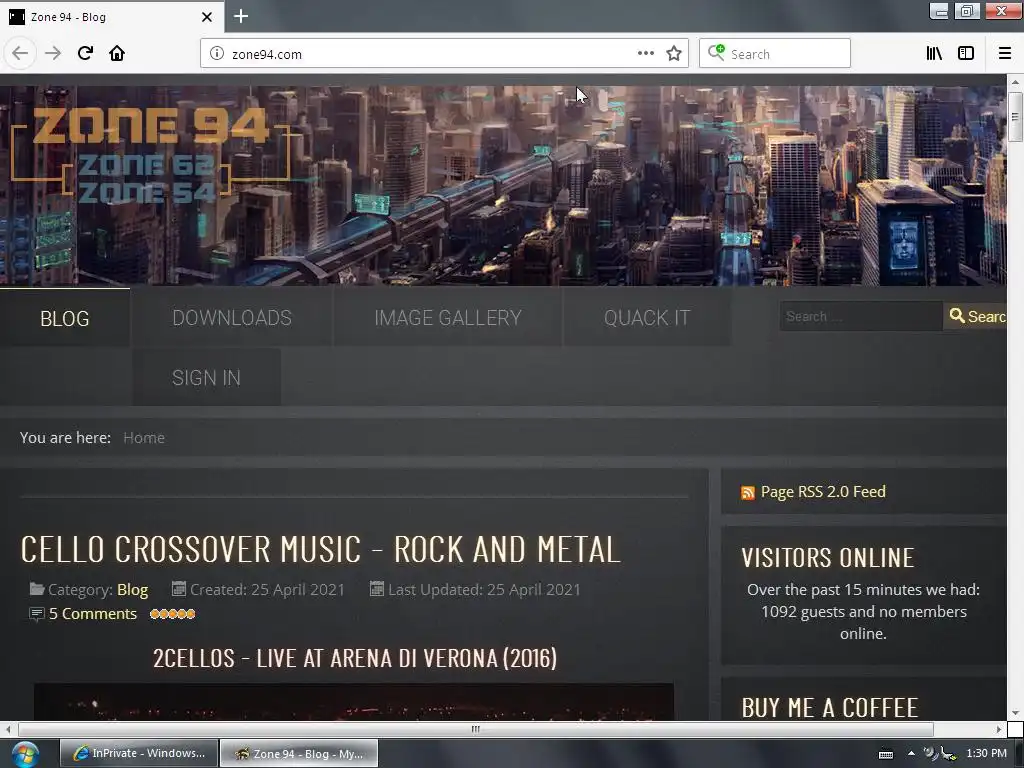Click the Last Updated calendar icon
This screenshot has height=768, width=1024.
tap(377, 588)
